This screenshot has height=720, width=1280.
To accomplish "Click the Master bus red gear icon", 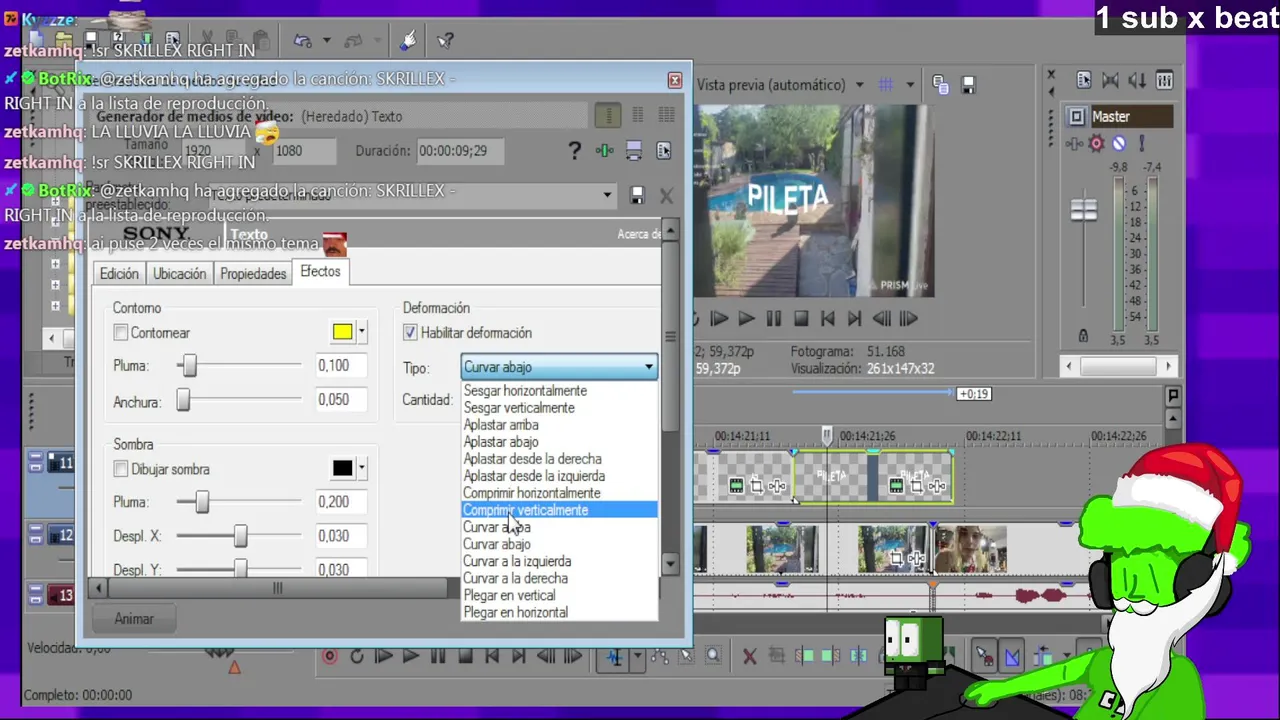I will 1097,144.
